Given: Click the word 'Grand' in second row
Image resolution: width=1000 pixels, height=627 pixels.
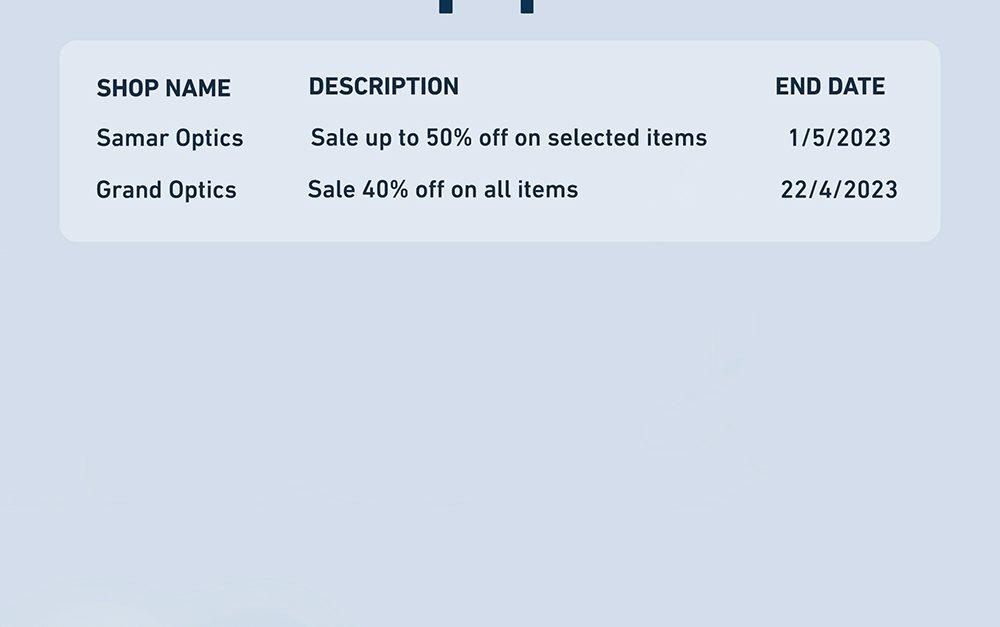Looking at the screenshot, I should click(128, 189).
